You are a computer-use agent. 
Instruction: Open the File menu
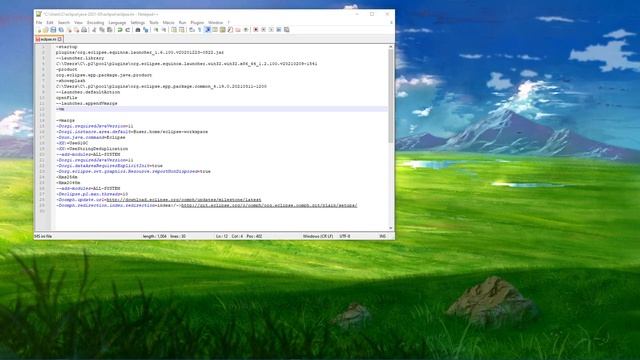(39, 22)
